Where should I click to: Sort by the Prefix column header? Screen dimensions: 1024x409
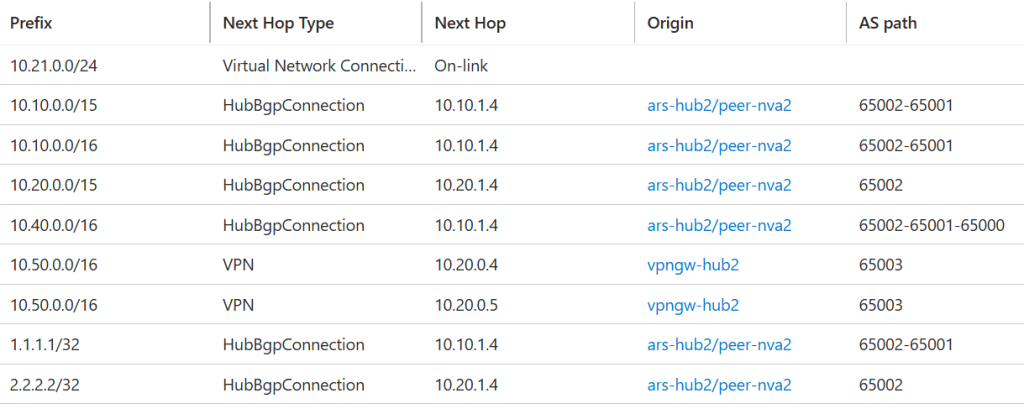click(31, 24)
